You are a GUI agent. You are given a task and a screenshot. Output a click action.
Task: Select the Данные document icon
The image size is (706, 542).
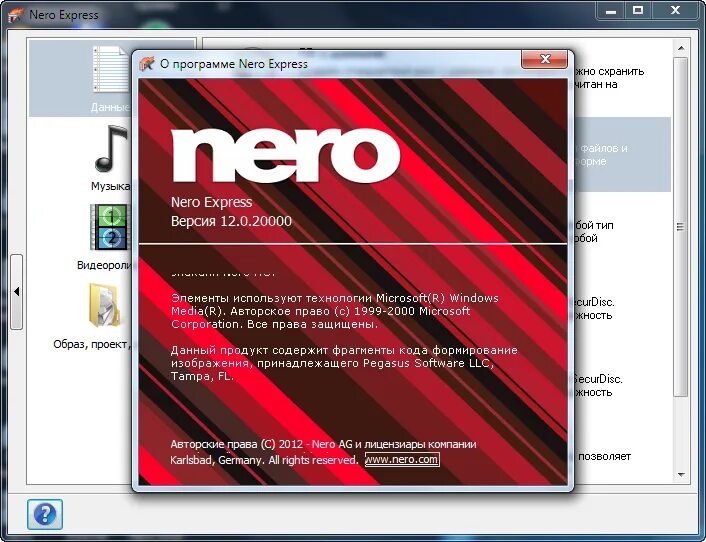click(x=111, y=70)
